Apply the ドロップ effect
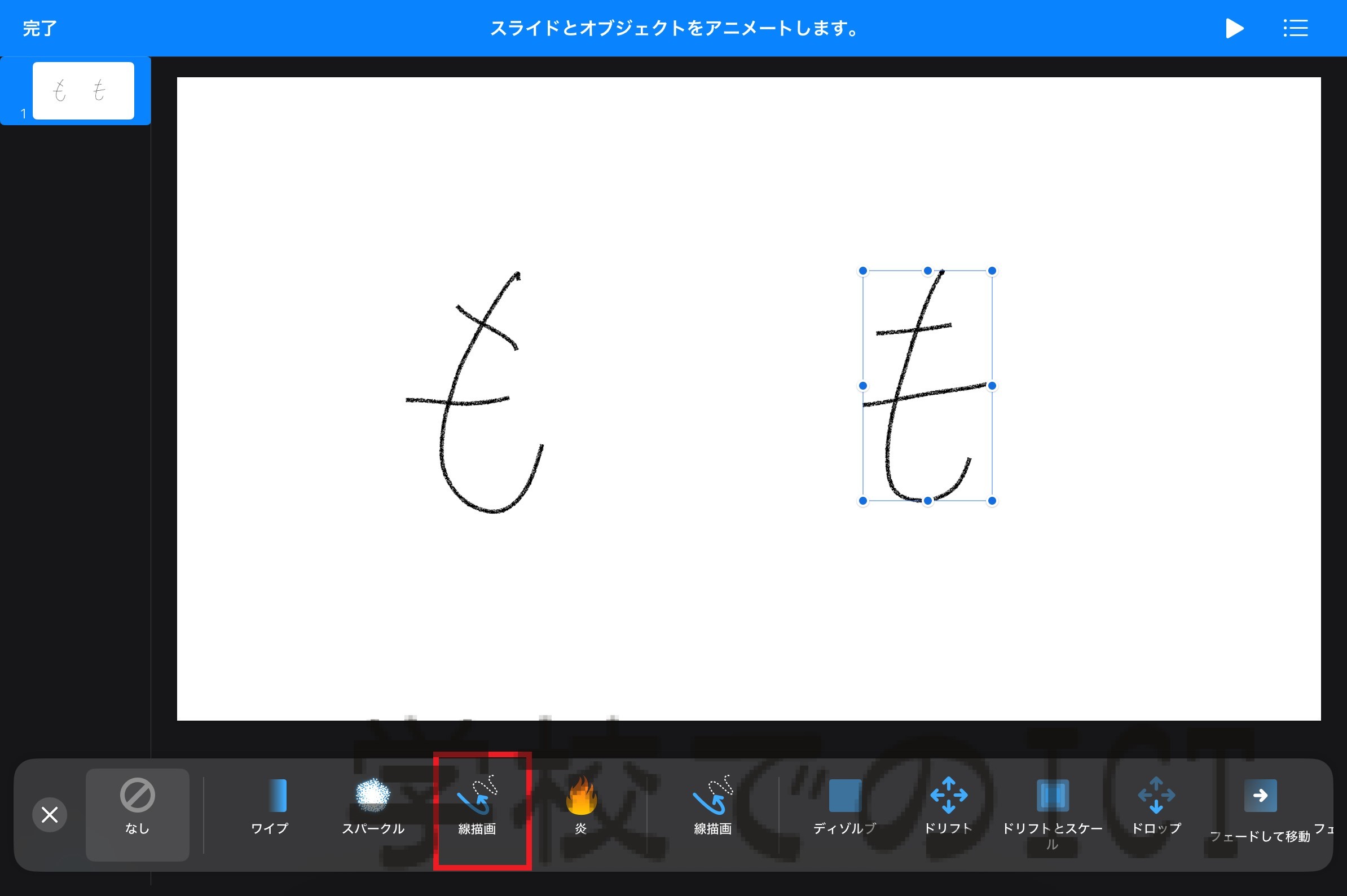This screenshot has height=896, width=1347. click(1156, 807)
